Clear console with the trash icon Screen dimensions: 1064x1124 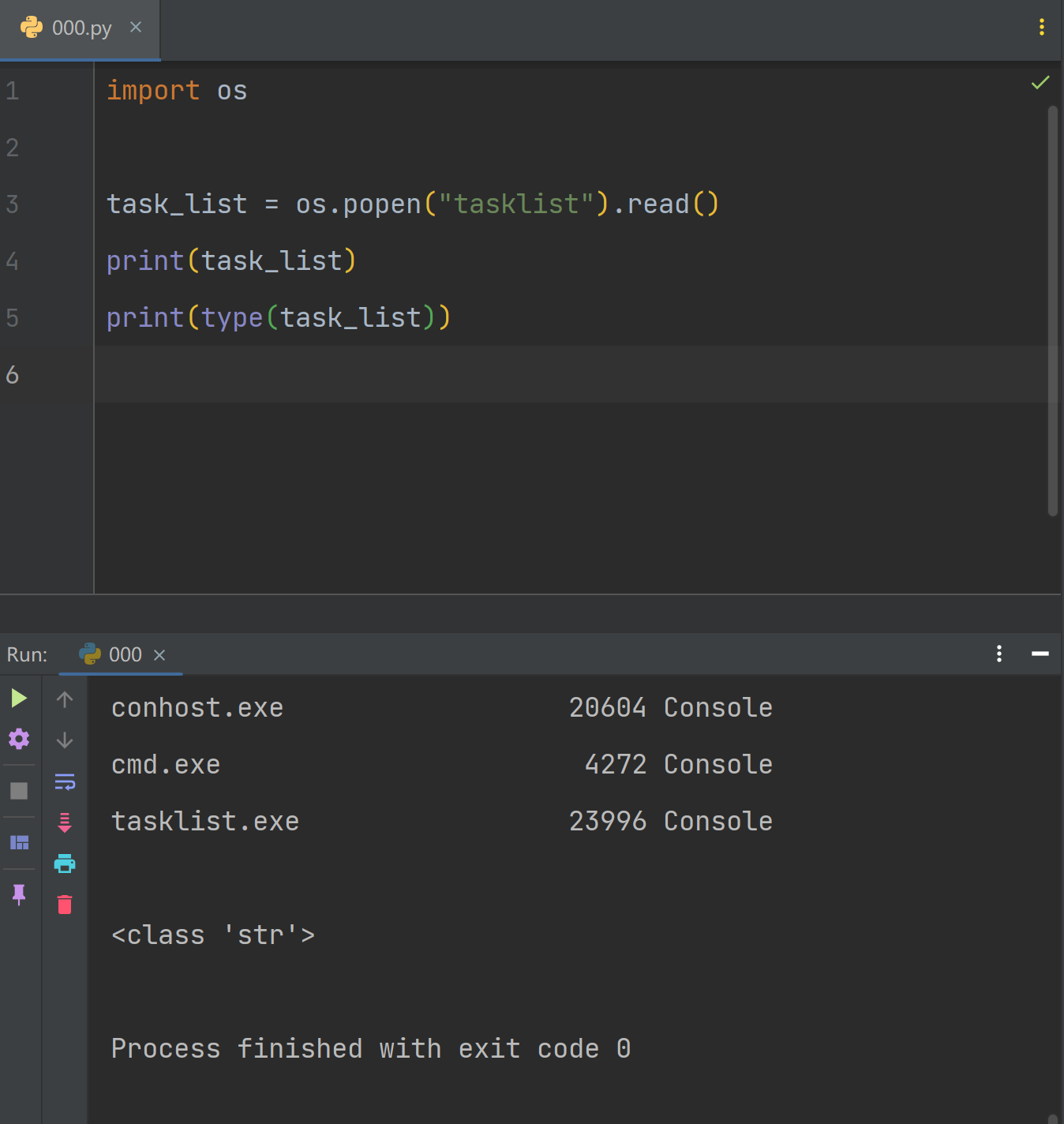[x=65, y=905]
